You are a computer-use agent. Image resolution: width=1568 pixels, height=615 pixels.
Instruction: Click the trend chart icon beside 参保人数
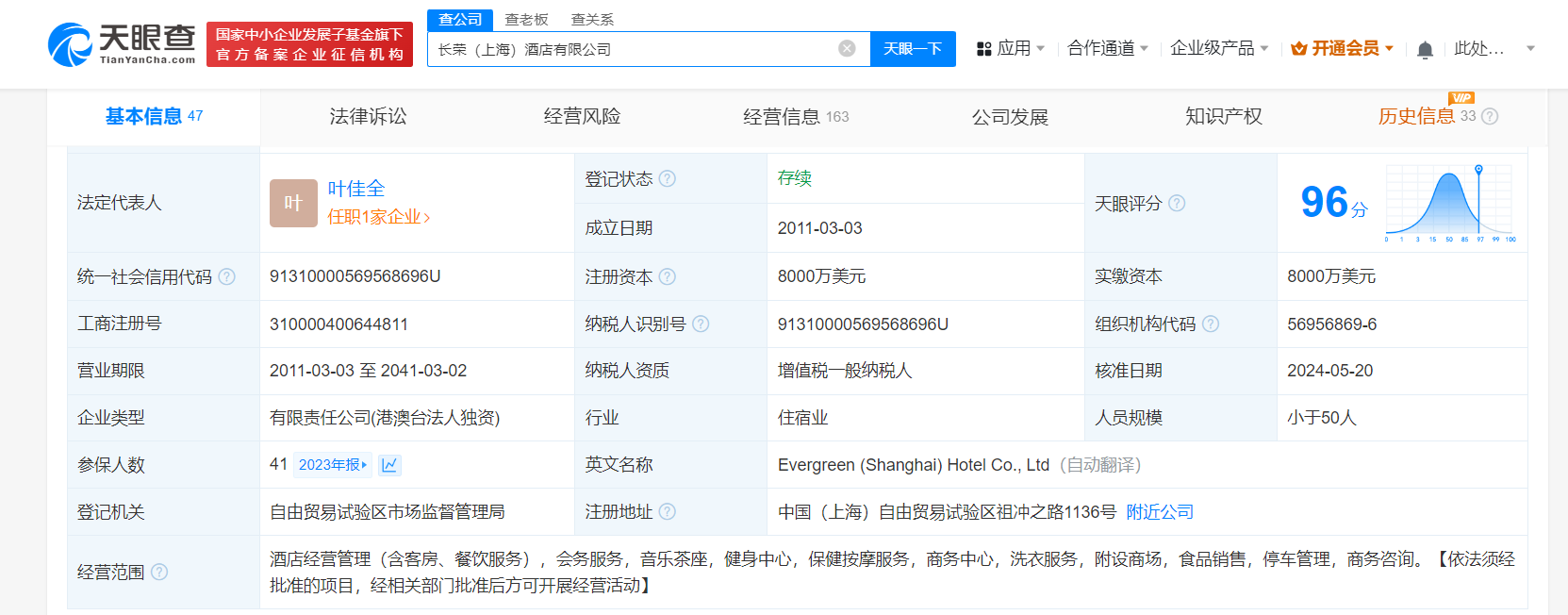tap(389, 465)
